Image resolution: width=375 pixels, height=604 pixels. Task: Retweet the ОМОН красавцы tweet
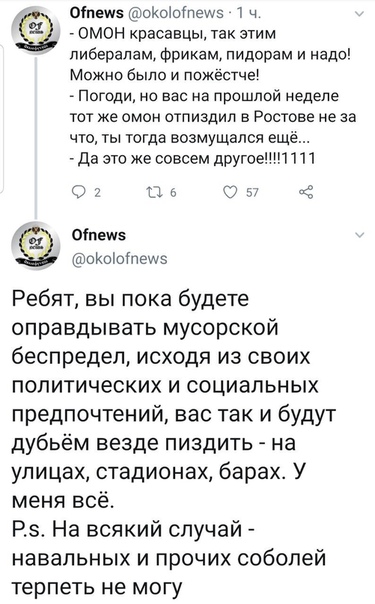pyautogui.click(x=154, y=192)
